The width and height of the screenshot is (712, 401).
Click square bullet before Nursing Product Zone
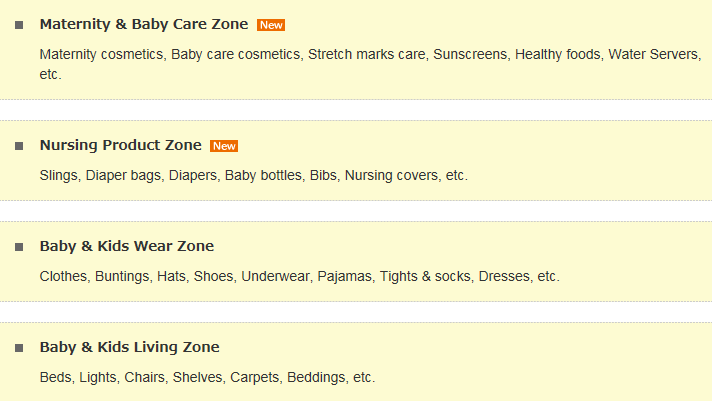[19, 146]
